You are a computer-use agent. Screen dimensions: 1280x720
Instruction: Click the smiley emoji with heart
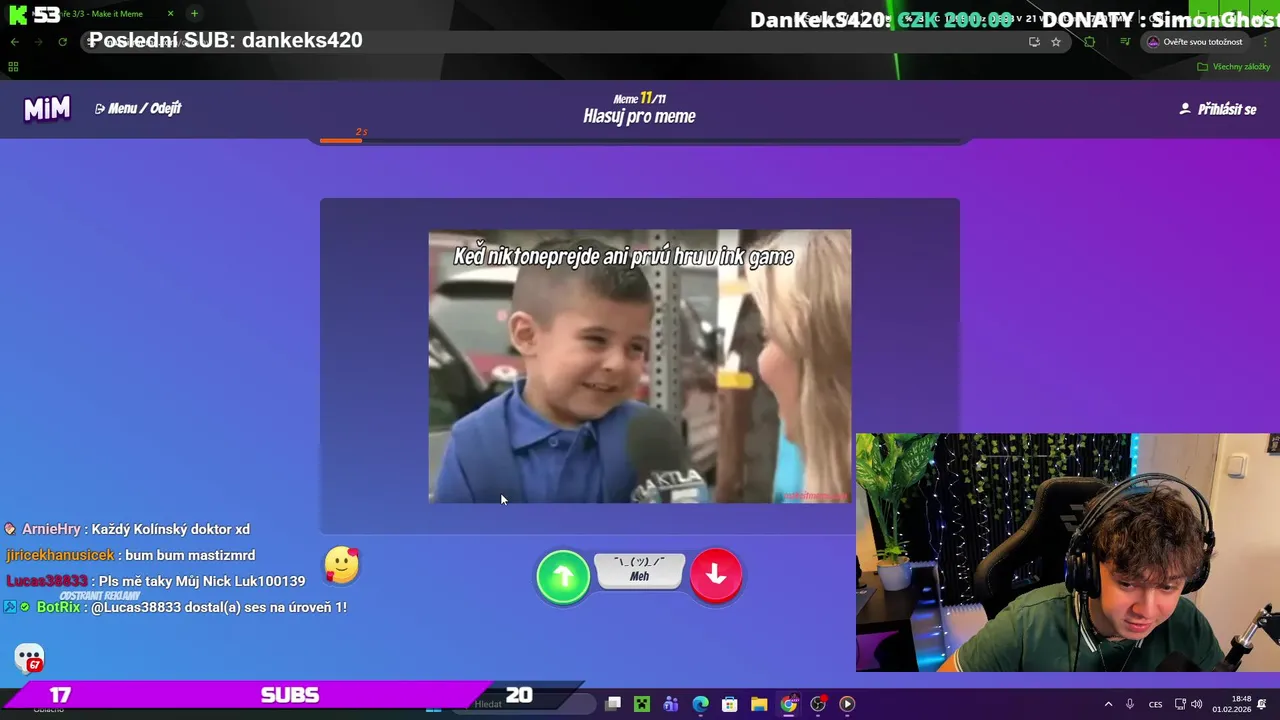pos(342,565)
